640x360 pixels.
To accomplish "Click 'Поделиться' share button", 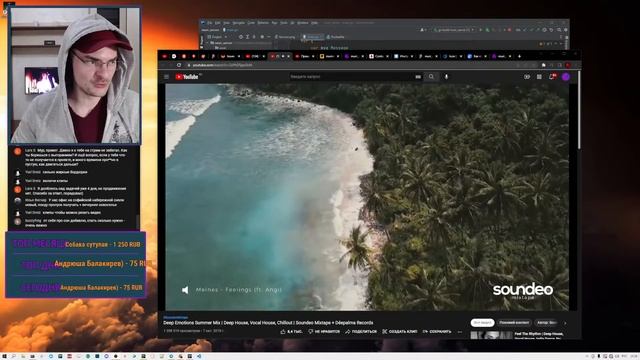I will point(361,331).
